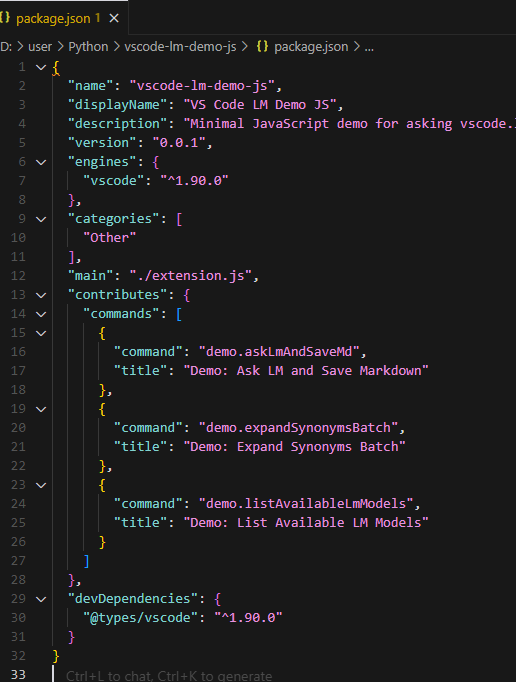Click line number 12 in gutter
516x682 pixels.
(18, 275)
